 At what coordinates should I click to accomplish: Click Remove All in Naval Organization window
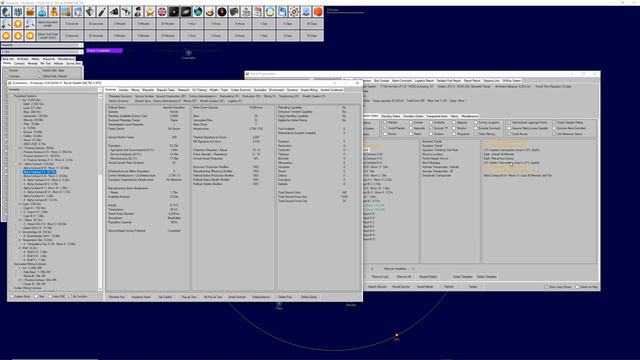point(404,277)
